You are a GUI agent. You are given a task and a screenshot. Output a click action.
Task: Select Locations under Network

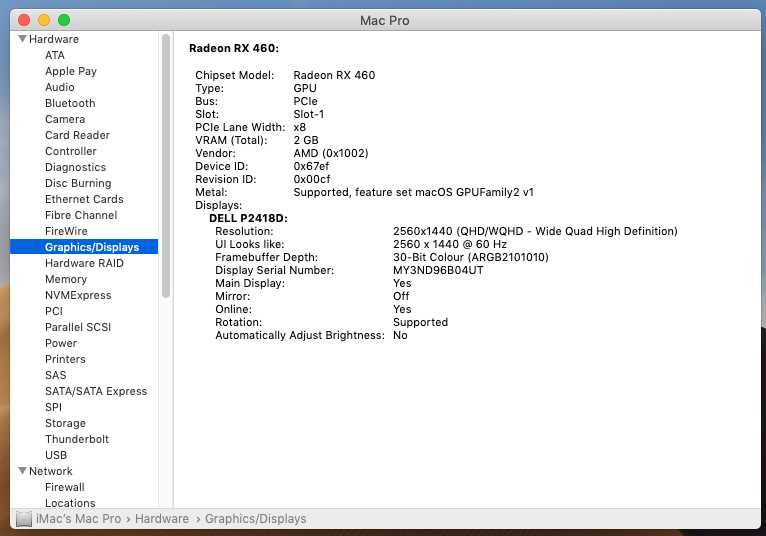point(70,503)
